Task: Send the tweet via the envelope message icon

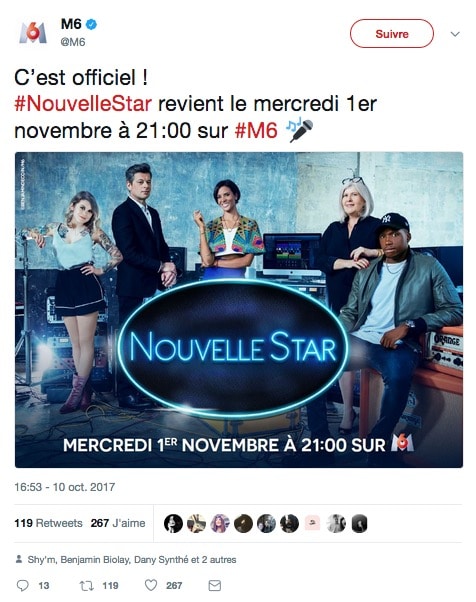Action: pyautogui.click(x=215, y=585)
